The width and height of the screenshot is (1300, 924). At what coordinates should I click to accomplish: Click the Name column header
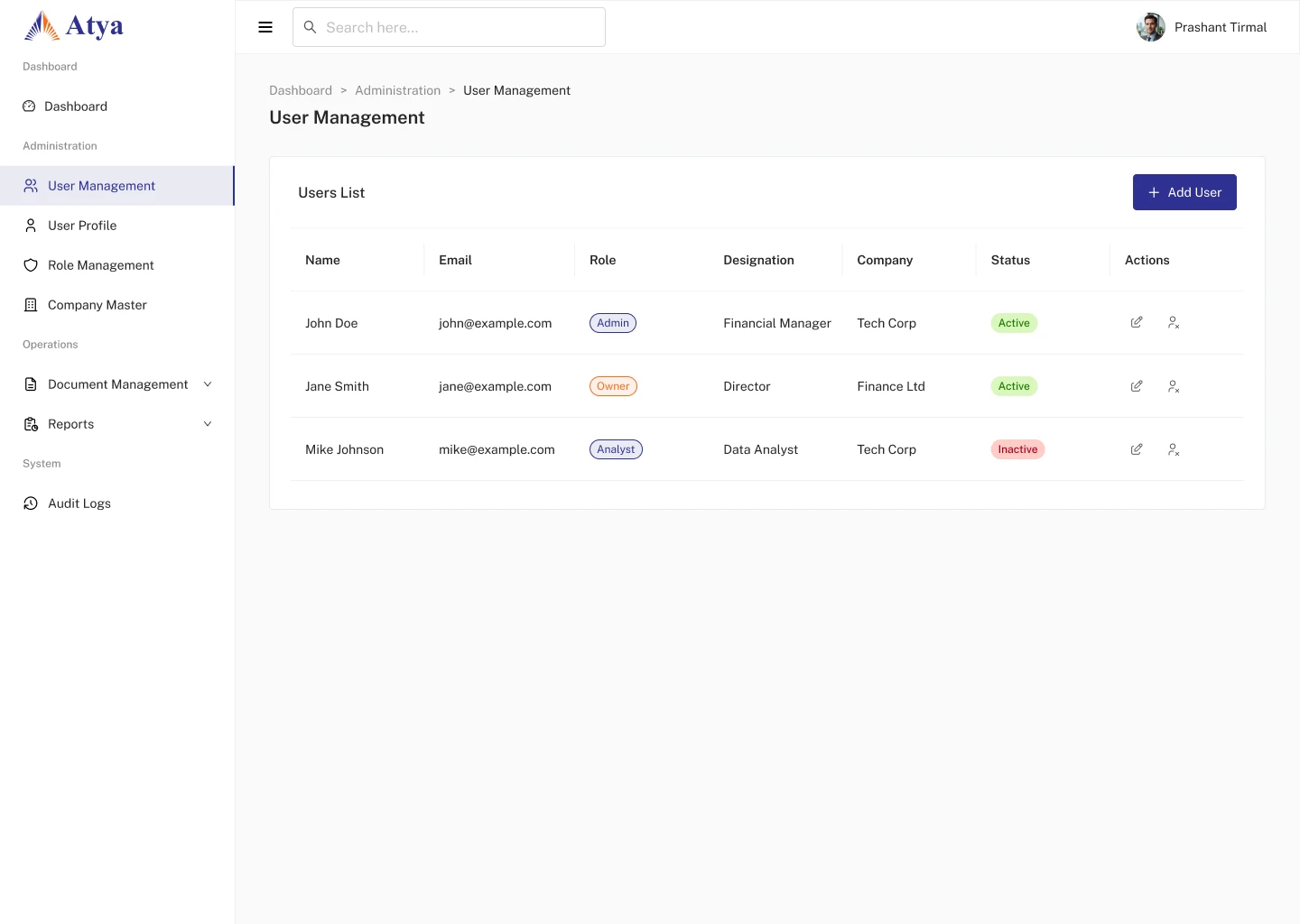pyautogui.click(x=322, y=260)
